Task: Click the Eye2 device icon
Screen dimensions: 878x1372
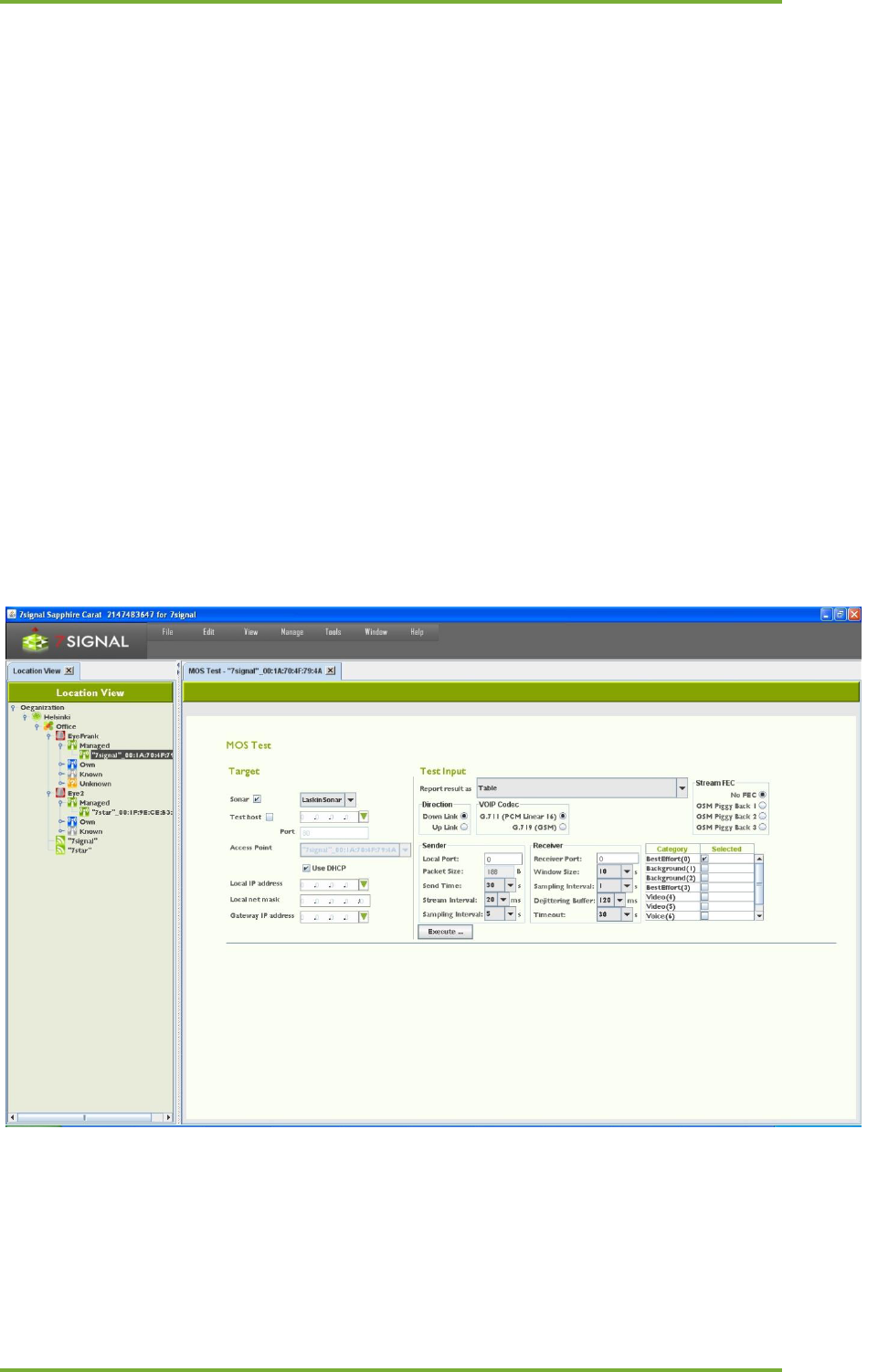Action: (x=61, y=793)
